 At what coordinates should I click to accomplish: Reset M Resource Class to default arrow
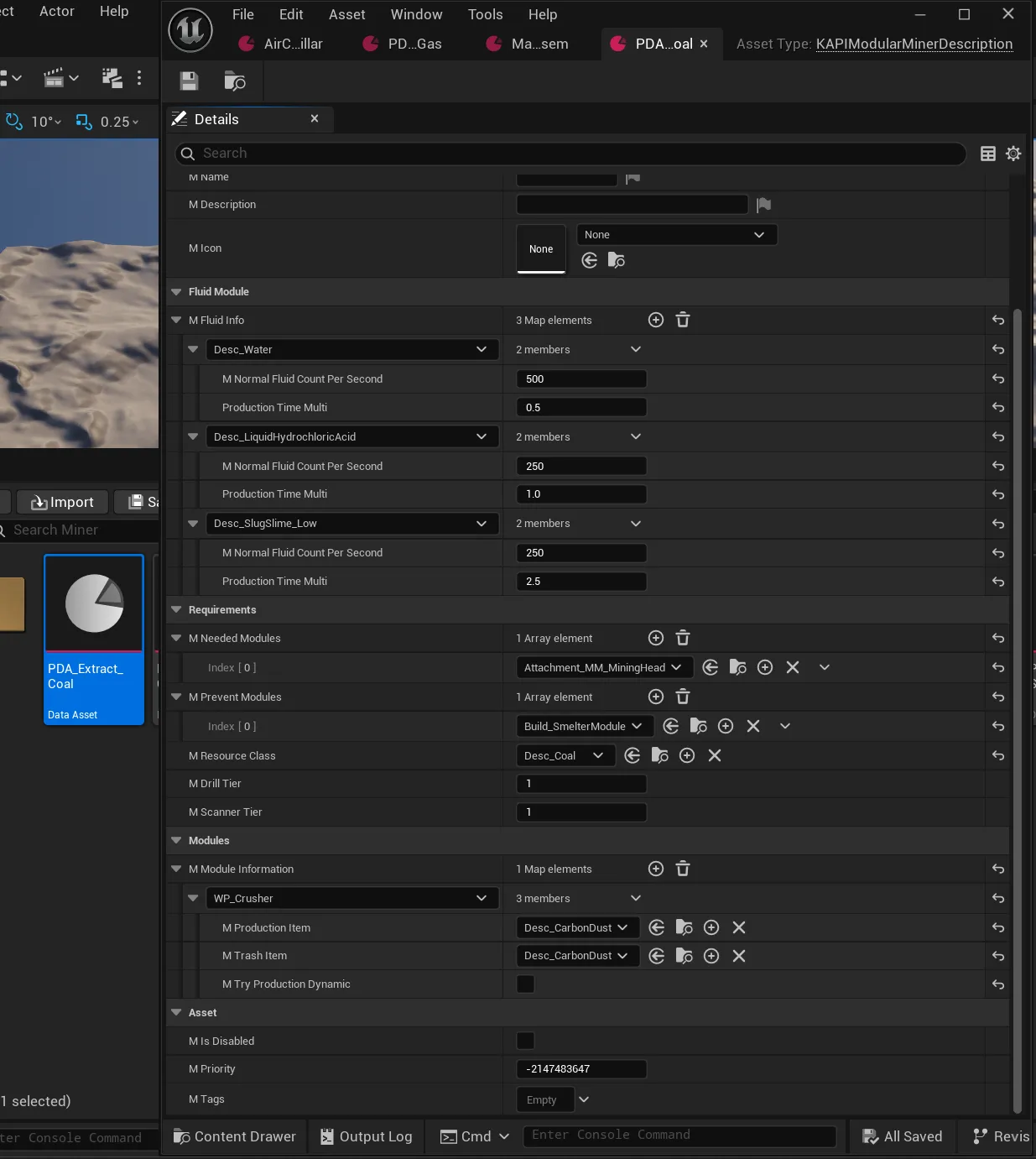(998, 755)
